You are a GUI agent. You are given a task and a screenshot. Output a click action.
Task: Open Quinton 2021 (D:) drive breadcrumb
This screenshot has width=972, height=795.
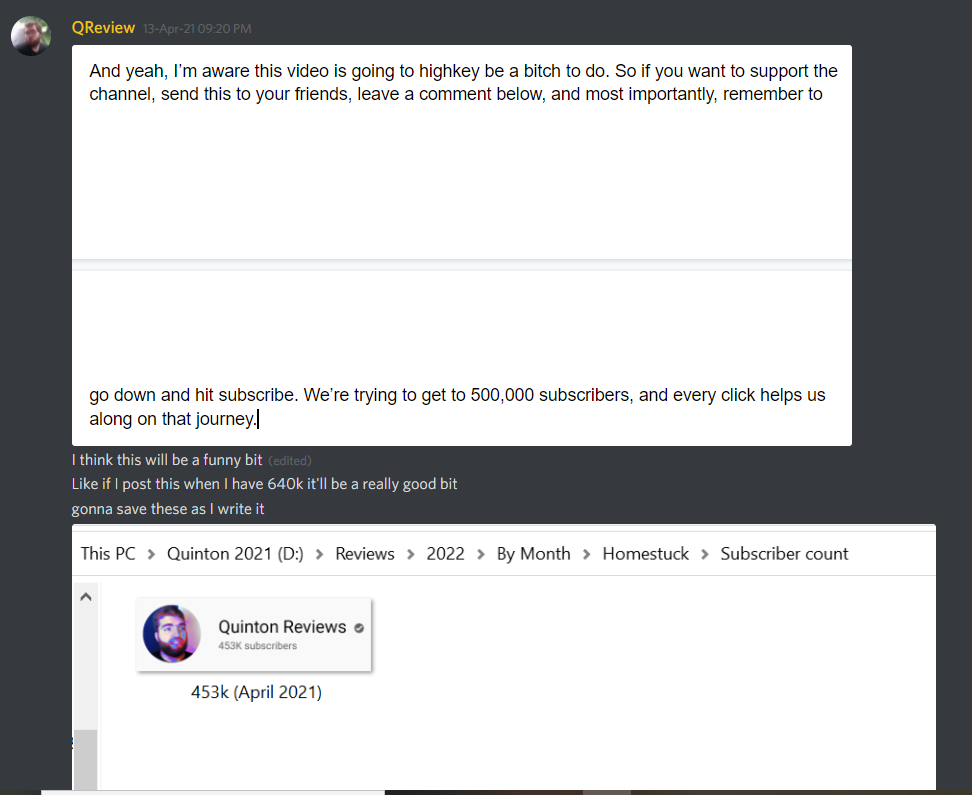(x=235, y=553)
